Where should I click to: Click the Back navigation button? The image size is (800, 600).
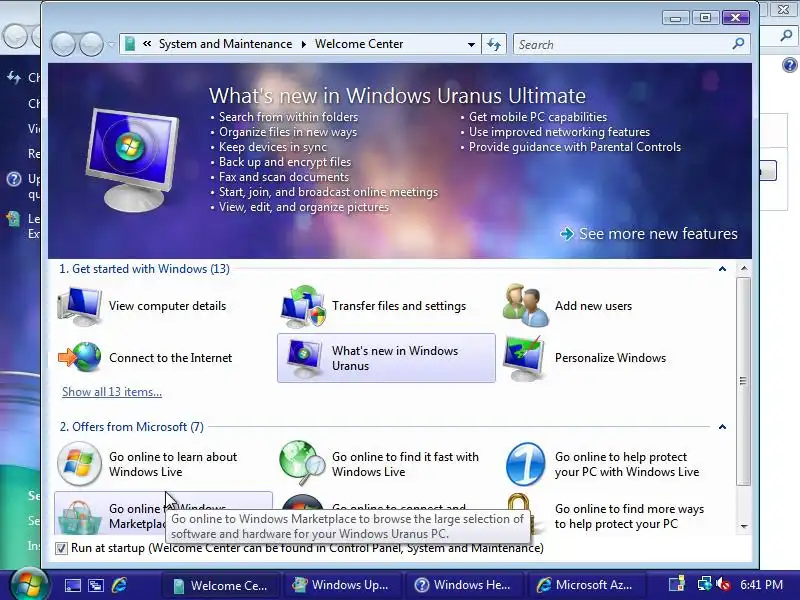(x=63, y=44)
